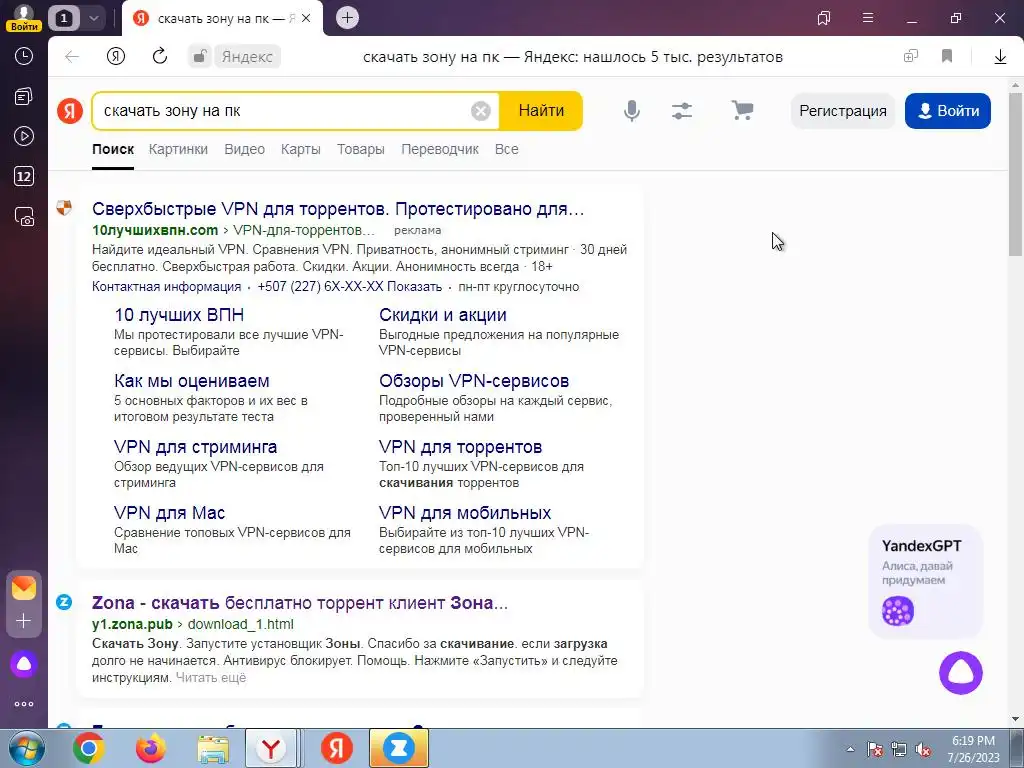1024x768 pixels.
Task: Reveal the ad phone number via Показать
Action: point(415,287)
